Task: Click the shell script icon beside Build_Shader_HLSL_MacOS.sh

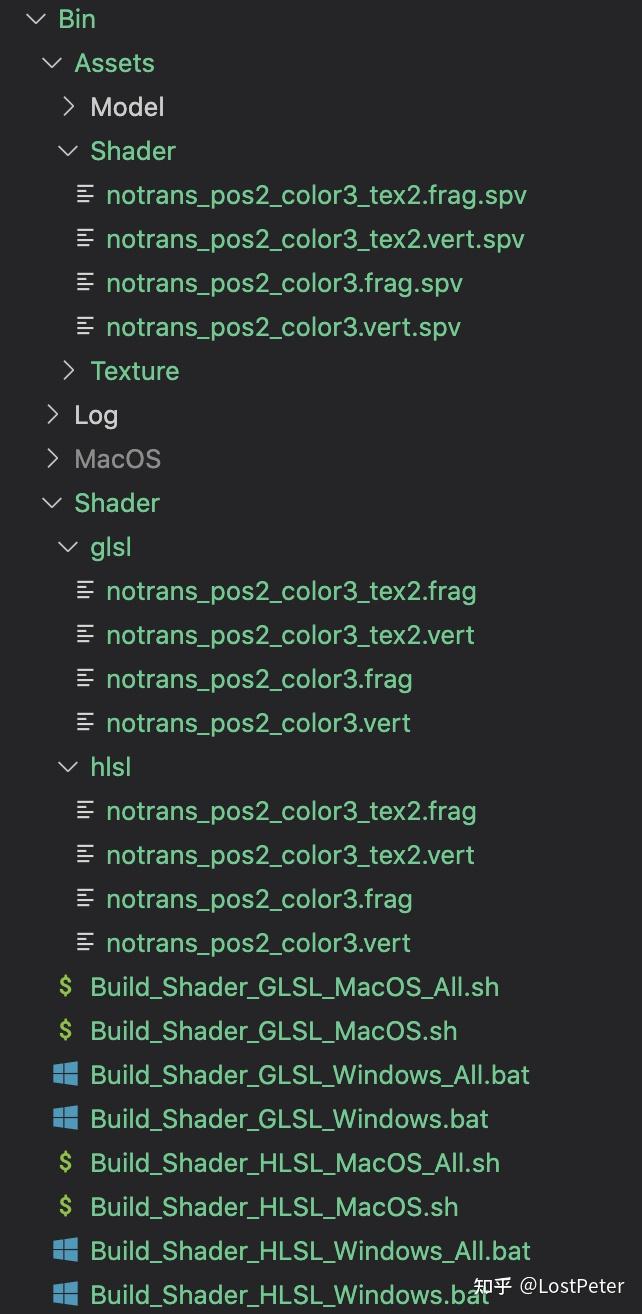Action: click(x=66, y=1206)
